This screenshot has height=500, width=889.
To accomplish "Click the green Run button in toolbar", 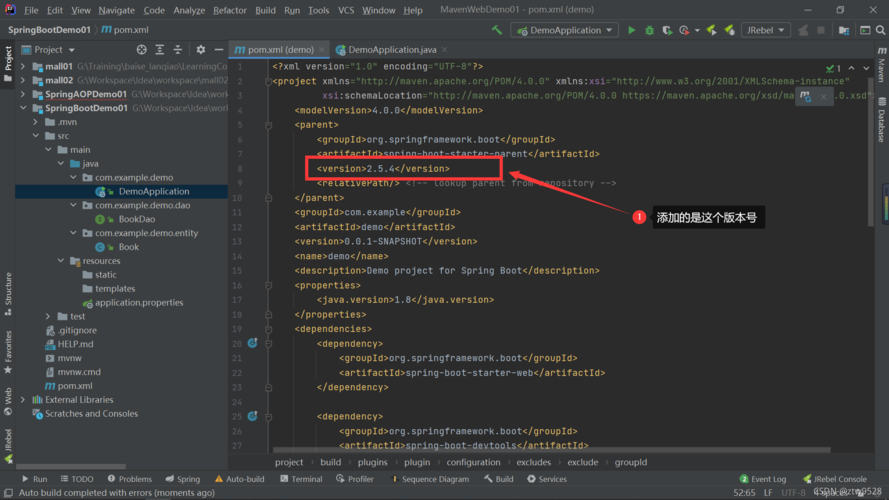I will tap(631, 30).
